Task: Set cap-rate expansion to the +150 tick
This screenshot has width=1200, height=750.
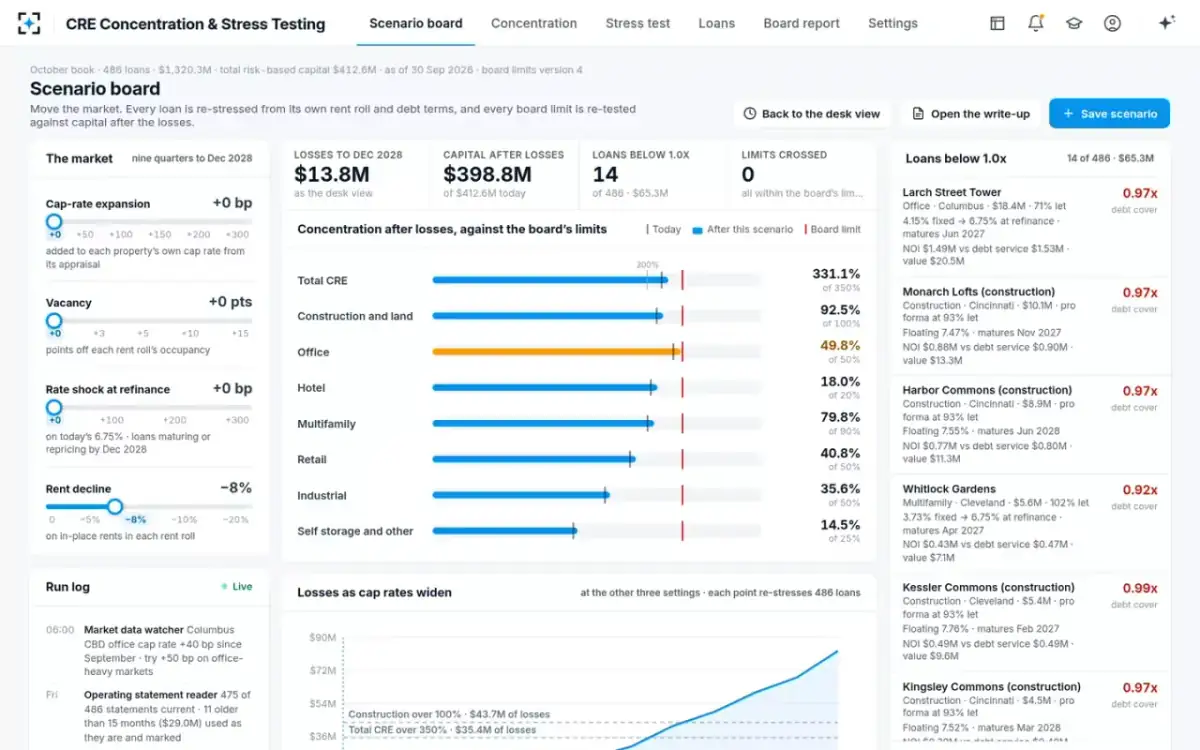Action: click(x=161, y=234)
